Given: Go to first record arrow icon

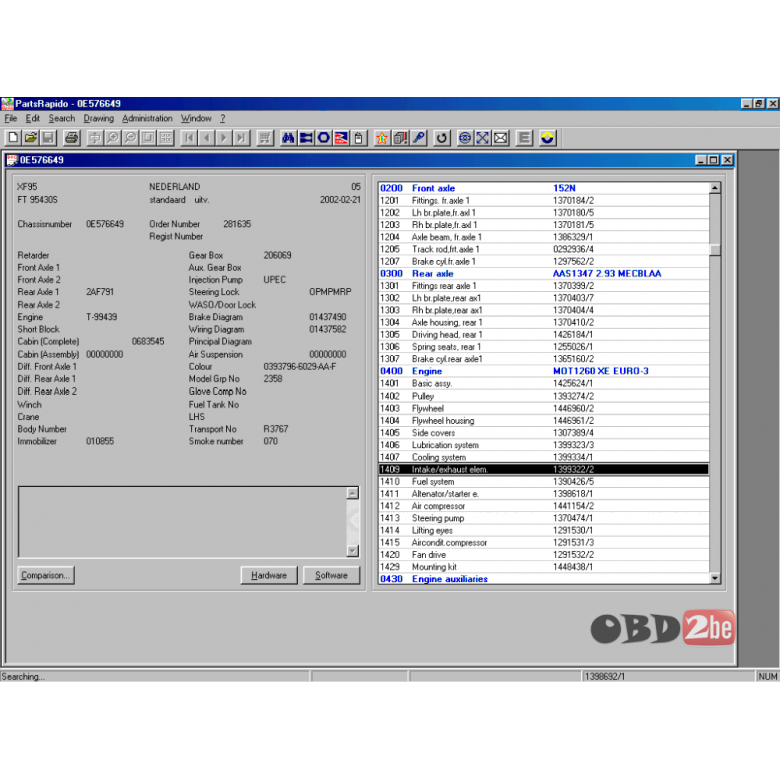Looking at the screenshot, I should tap(189, 138).
